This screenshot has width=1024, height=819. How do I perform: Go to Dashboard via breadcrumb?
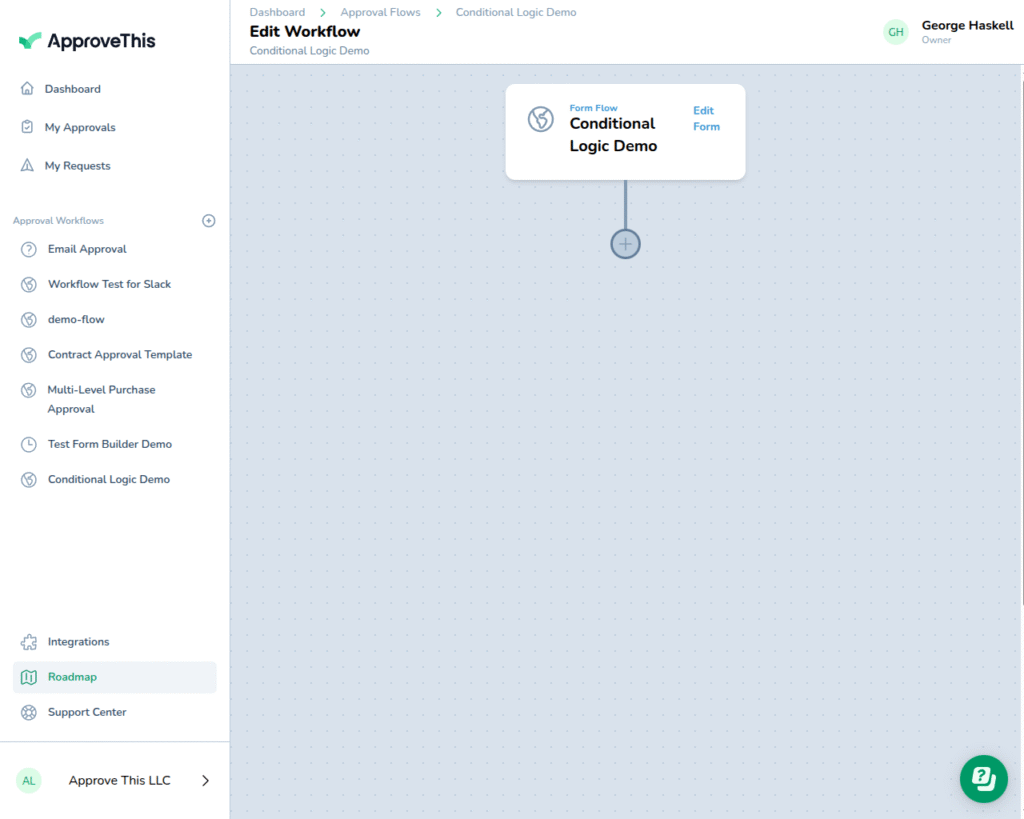point(277,12)
